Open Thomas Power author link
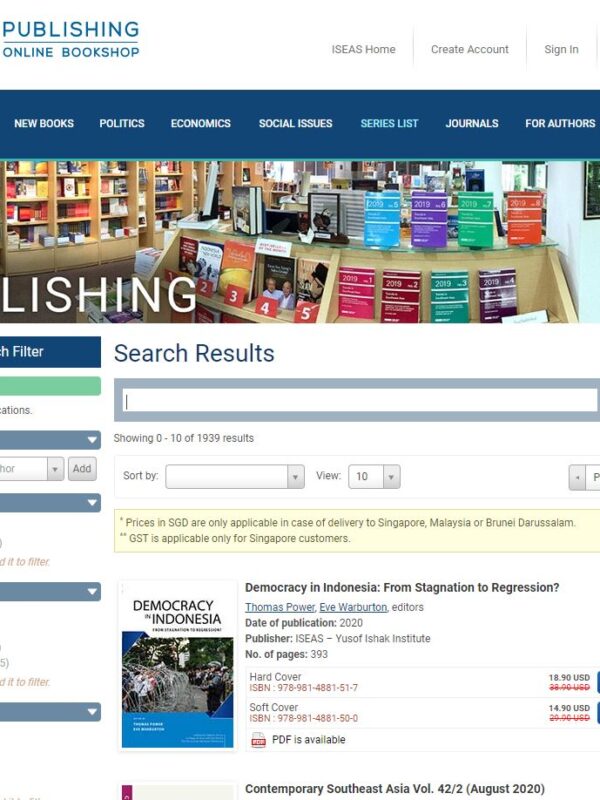This screenshot has width=600, height=800. pyautogui.click(x=280, y=607)
